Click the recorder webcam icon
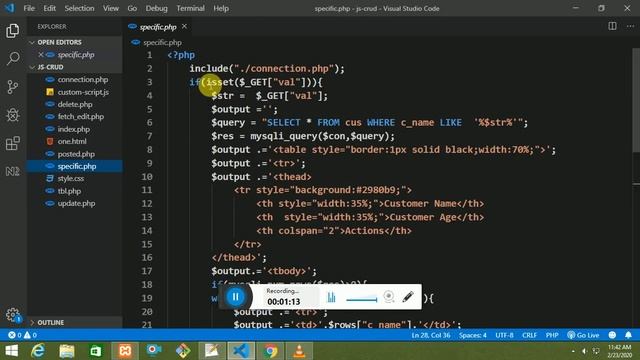The image size is (640, 360). 389,297
